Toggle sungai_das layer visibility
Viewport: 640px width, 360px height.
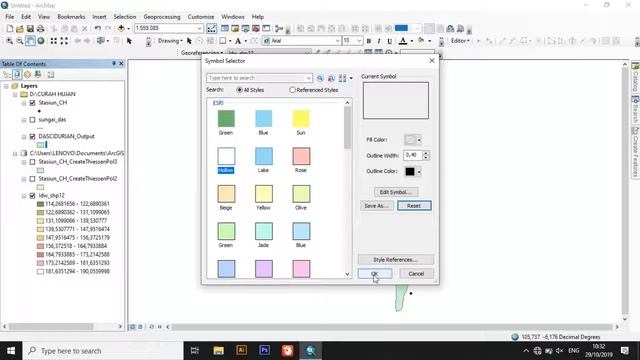point(33,120)
